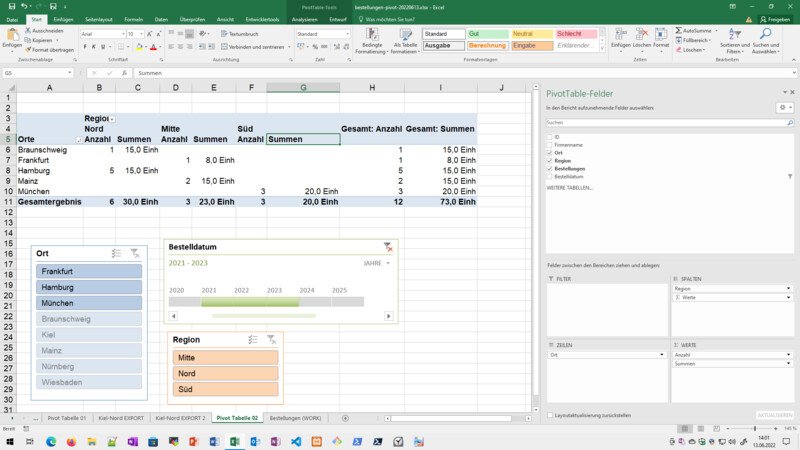The width and height of the screenshot is (800, 450).
Task: Apply percent number format
Action: coord(315,47)
